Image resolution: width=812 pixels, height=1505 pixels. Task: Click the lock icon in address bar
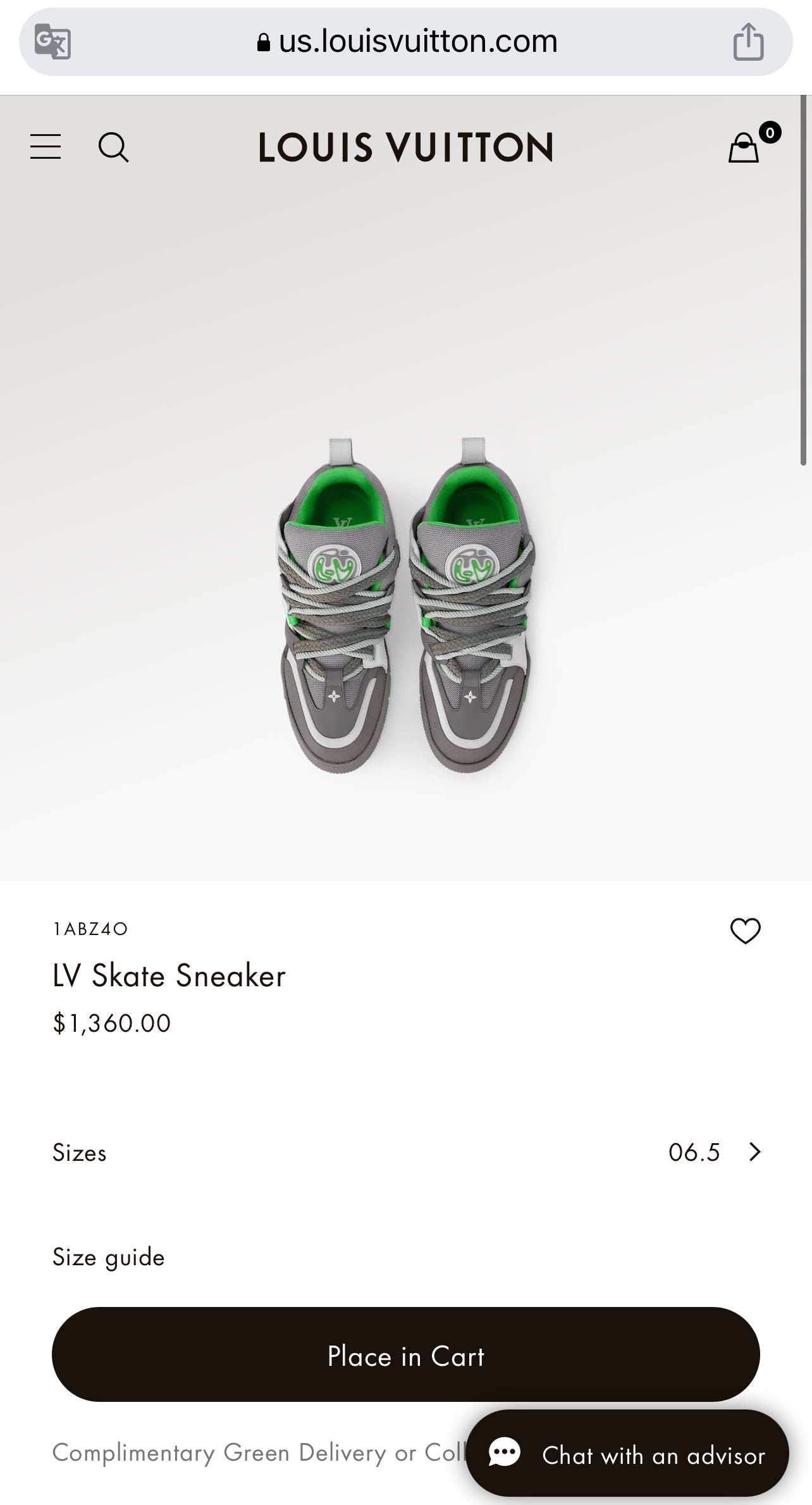264,42
